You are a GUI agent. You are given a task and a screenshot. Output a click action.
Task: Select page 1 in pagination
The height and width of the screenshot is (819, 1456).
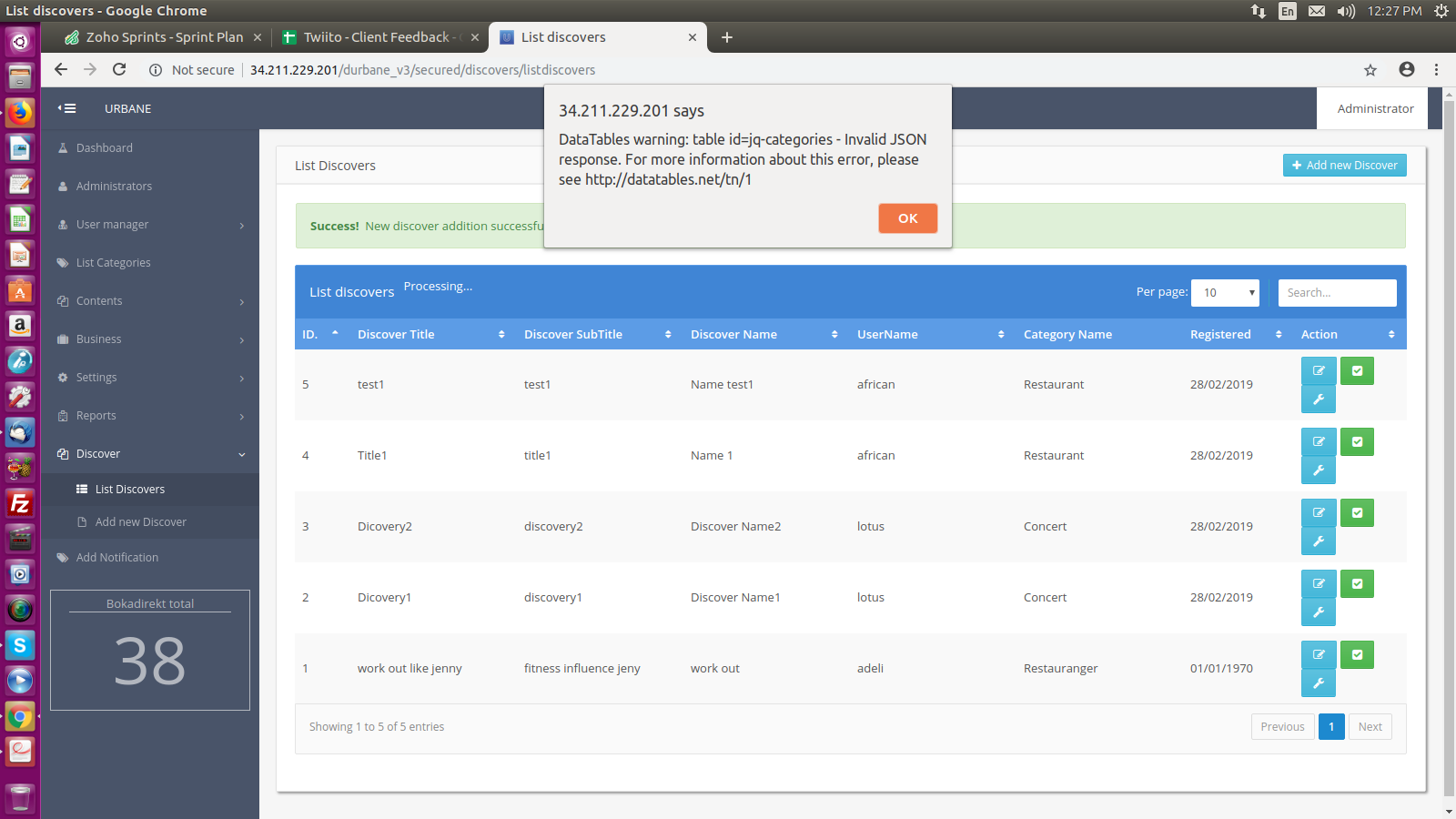(1331, 727)
